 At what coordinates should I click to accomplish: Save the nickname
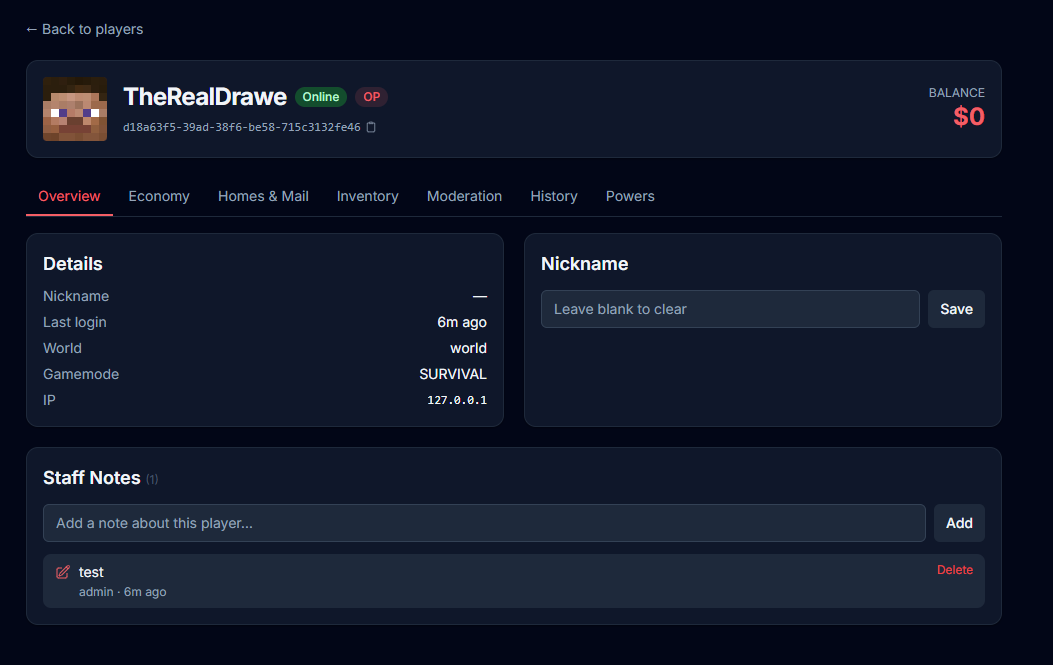coord(956,309)
